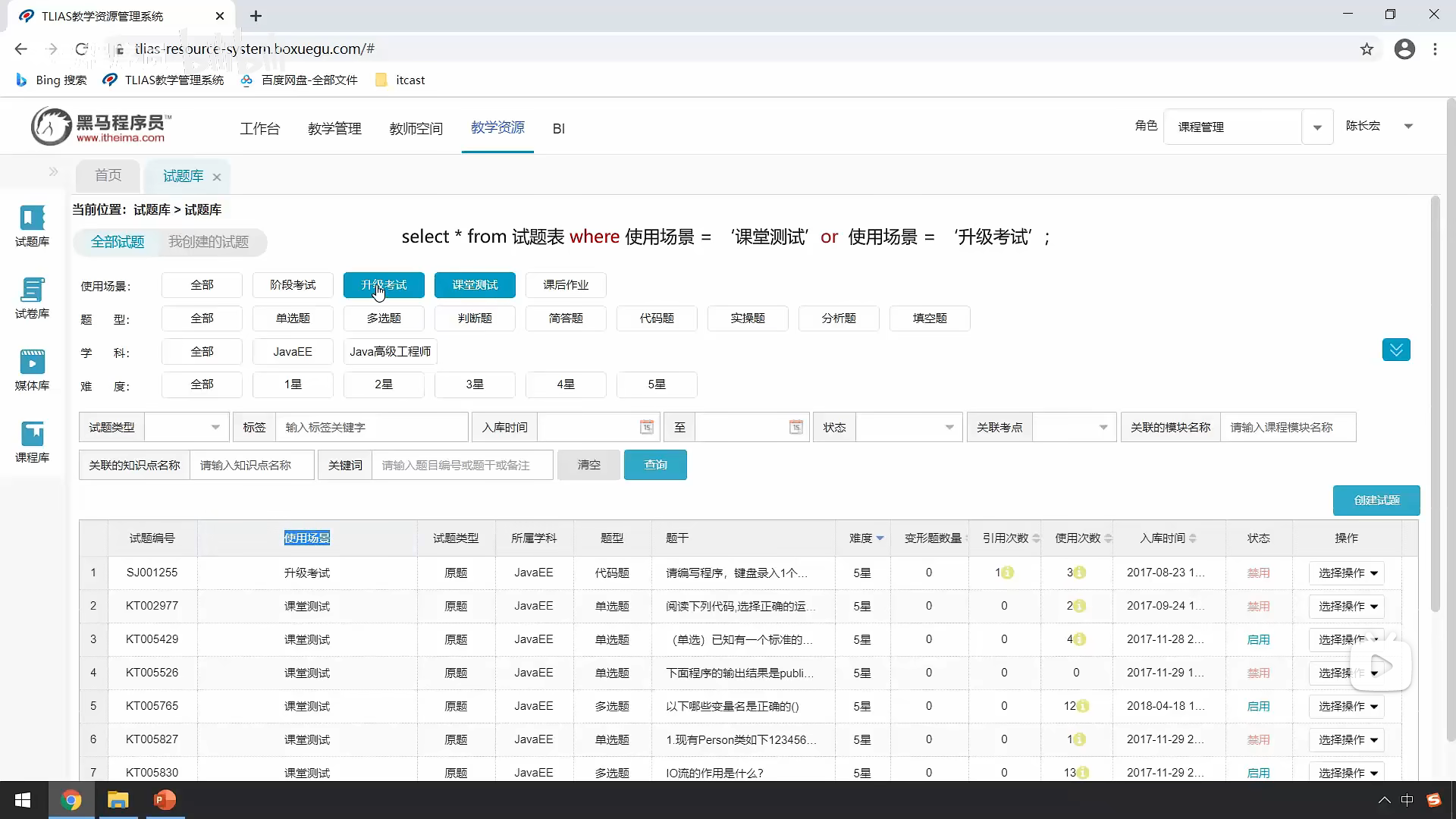Expand the collapsed sidebar with the double-arrow icon
Screen dimensions: 1456x819
pos(53,171)
